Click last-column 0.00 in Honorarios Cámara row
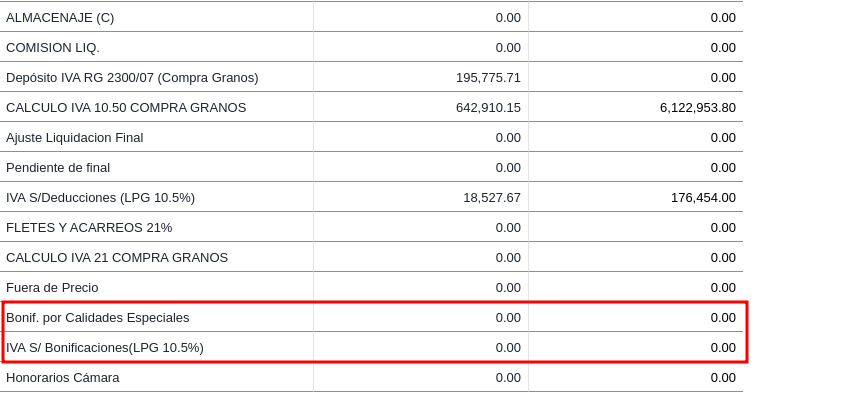Screen dimensions: 841x401 723,377
